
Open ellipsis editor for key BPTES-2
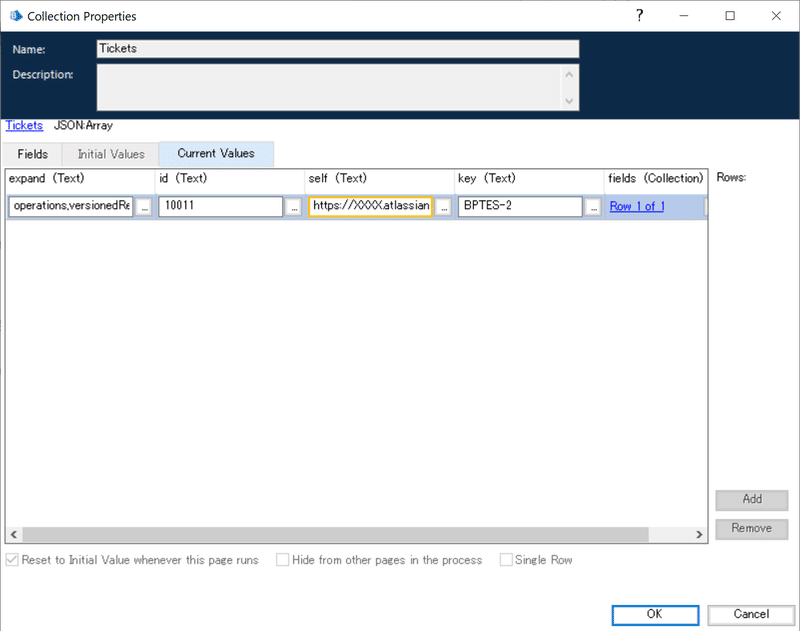point(593,207)
